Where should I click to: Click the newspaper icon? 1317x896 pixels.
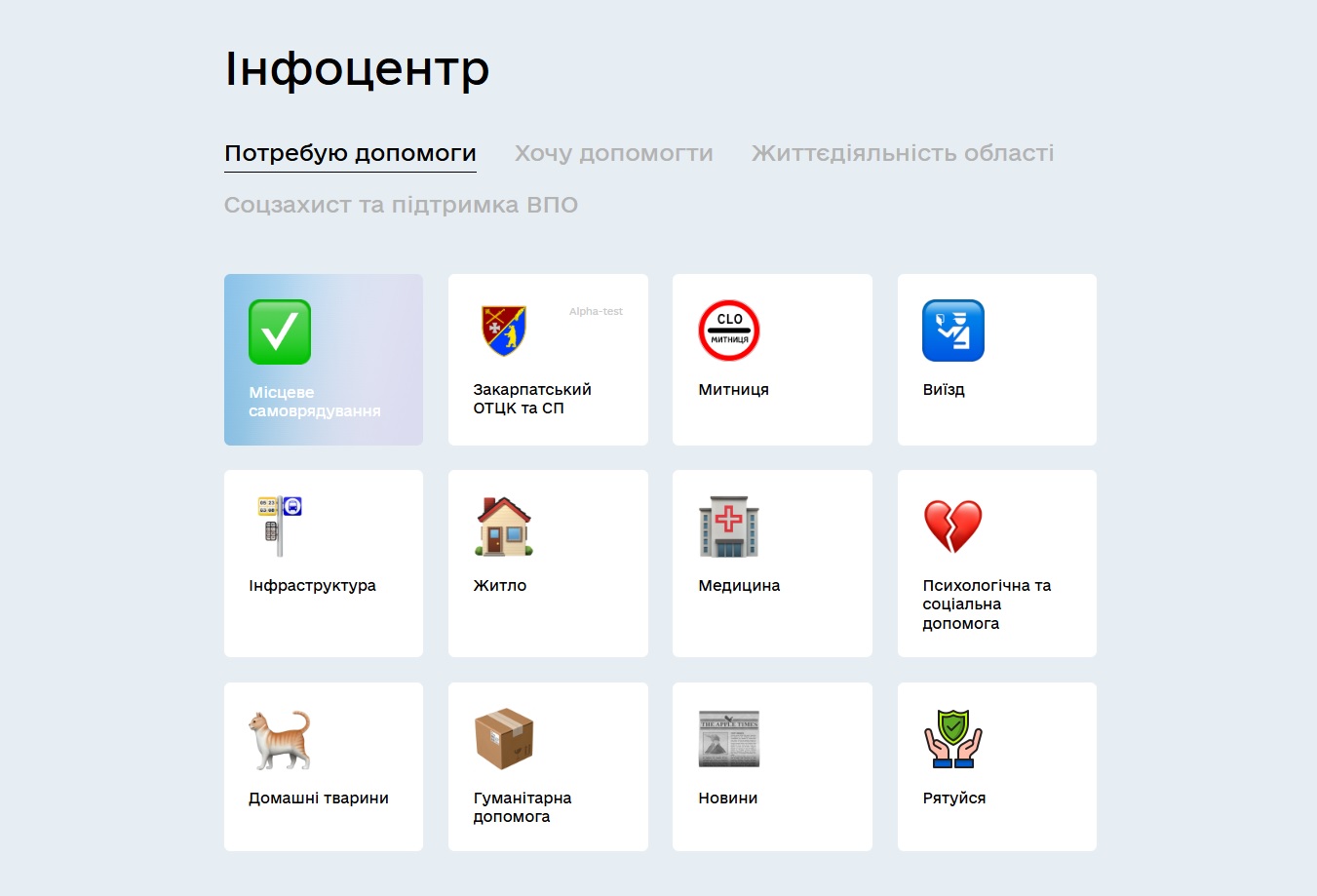[729, 739]
